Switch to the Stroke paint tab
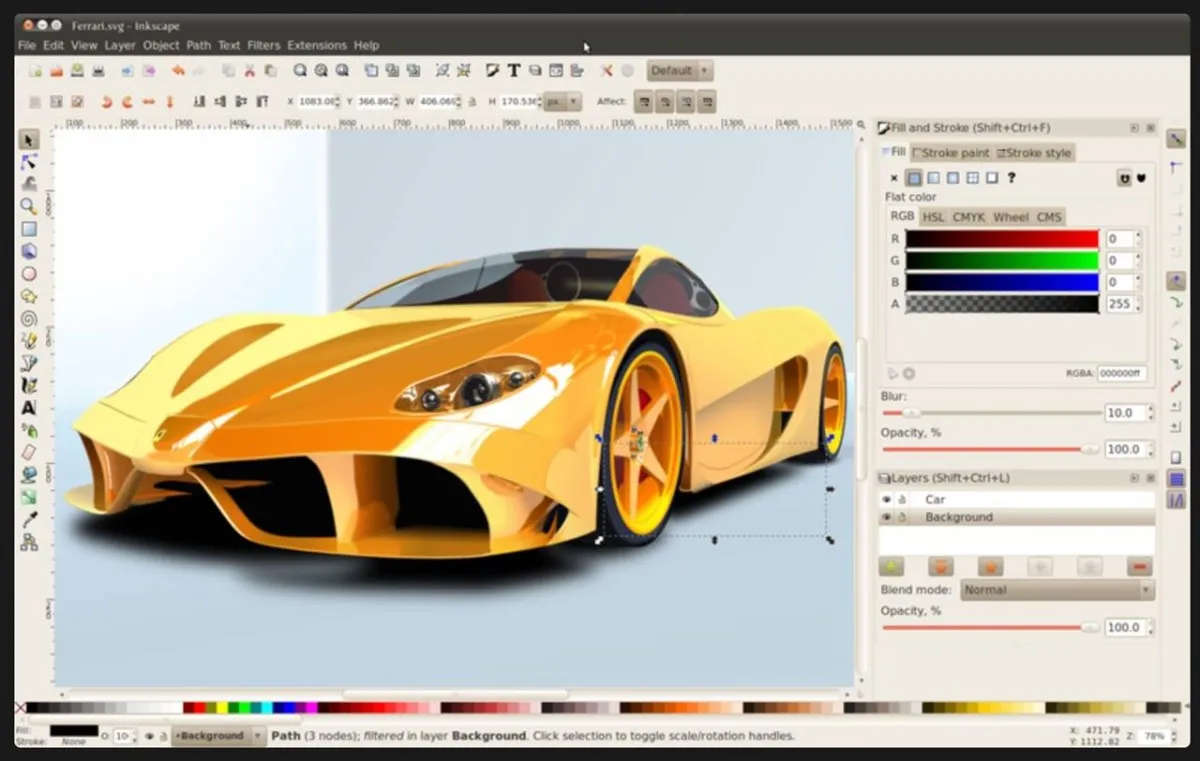The height and width of the screenshot is (761, 1200). pyautogui.click(x=950, y=153)
